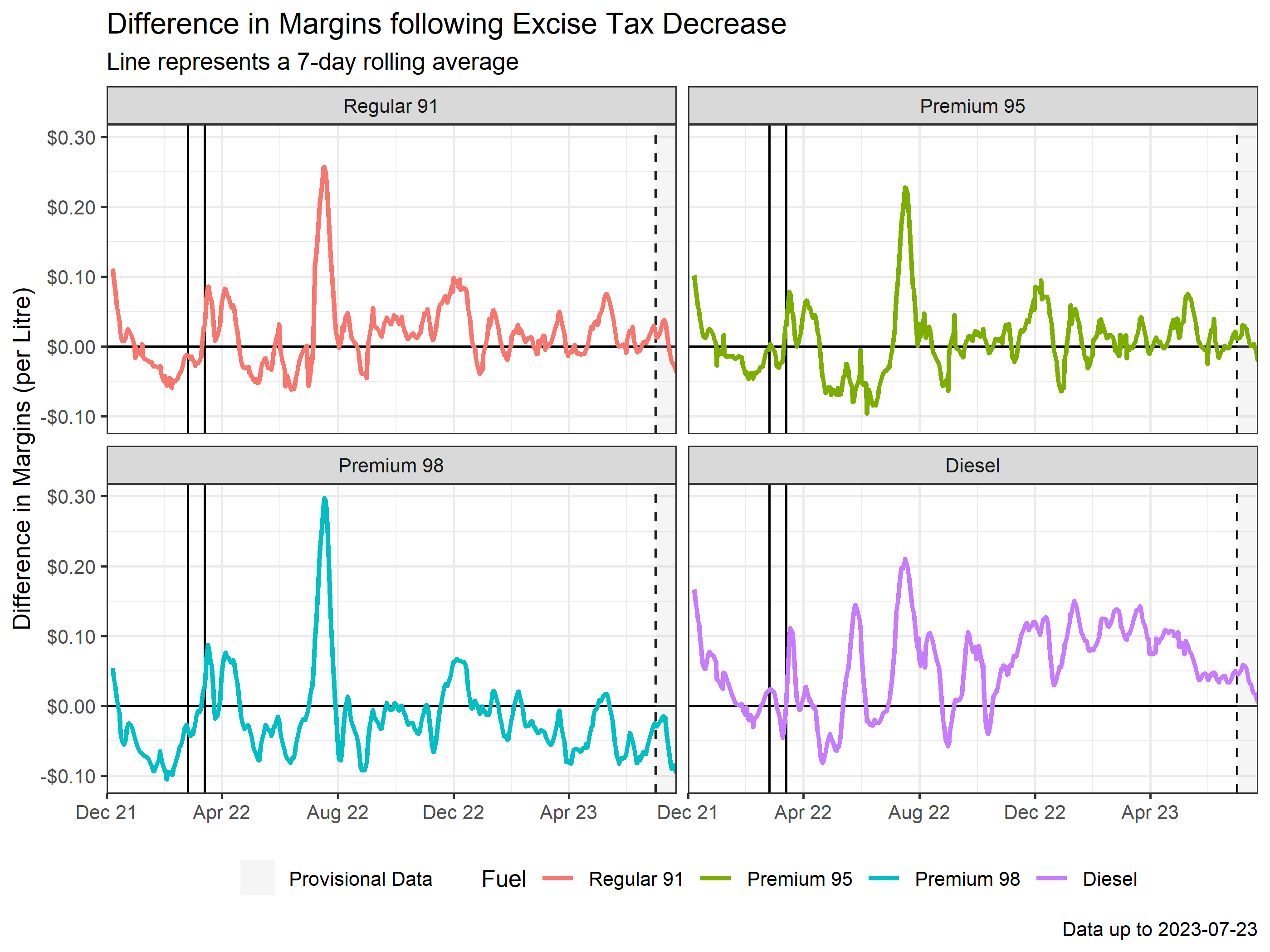
Task: Click the 'Dec 22' x-axis label under Premium 98
Action: pyautogui.click(x=454, y=813)
